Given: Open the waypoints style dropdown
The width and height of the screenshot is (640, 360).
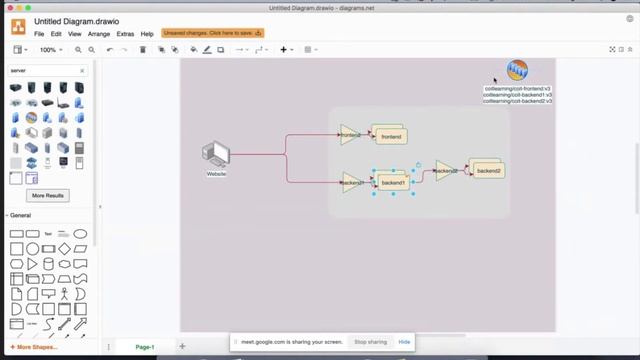Looking at the screenshot, I should [262, 50].
